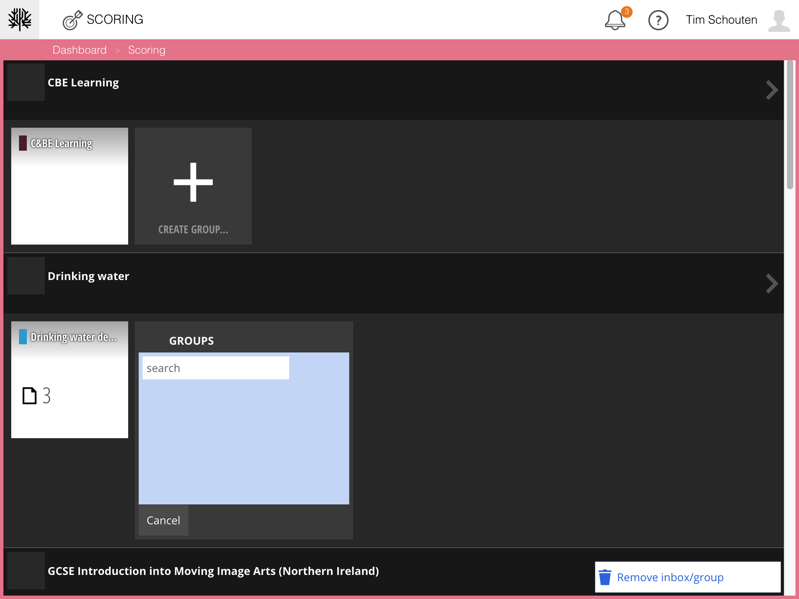Toggle the square box beside the GCSE Introduction row
This screenshot has height=599, width=799.
click(x=26, y=571)
